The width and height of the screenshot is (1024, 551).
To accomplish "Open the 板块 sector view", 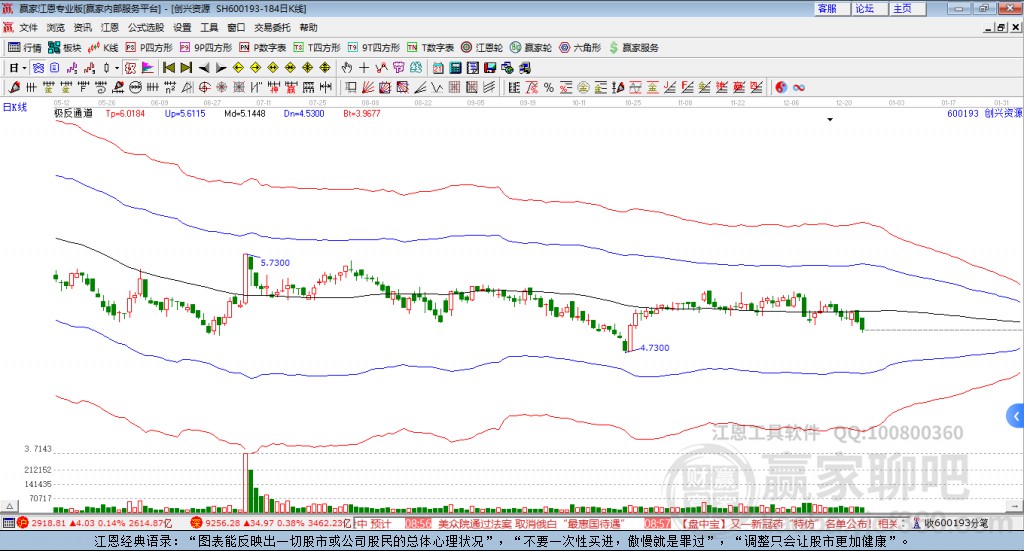I will click(65, 47).
